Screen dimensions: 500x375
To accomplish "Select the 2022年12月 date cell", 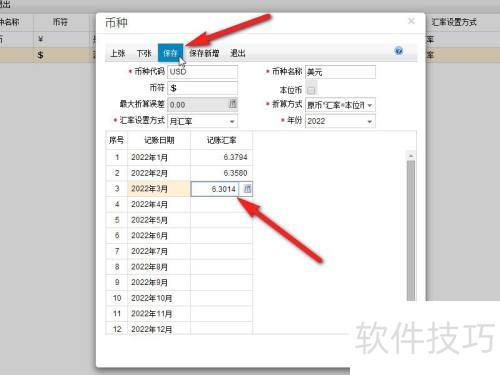I will (159, 329).
